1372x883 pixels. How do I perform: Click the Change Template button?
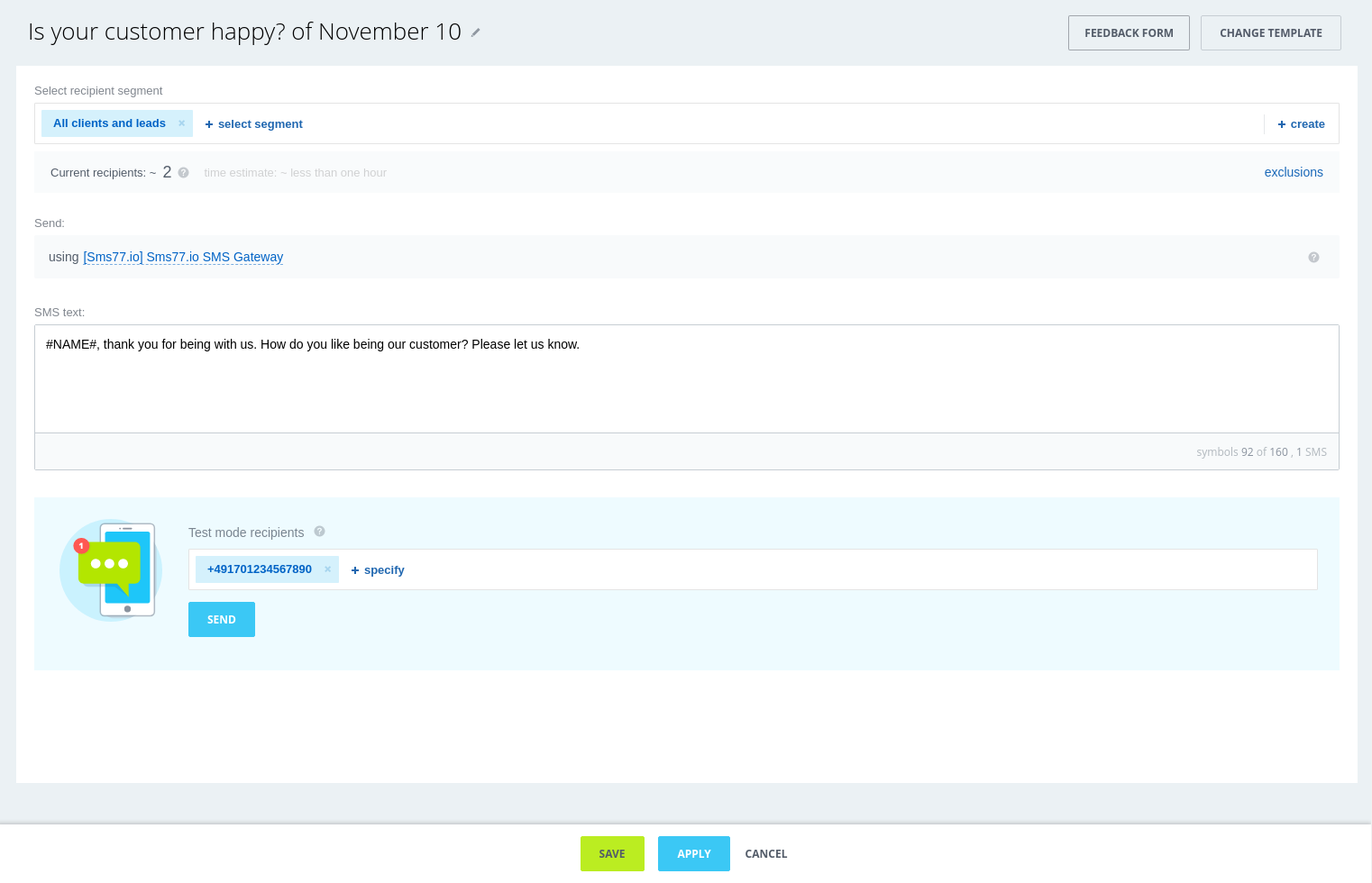point(1270,33)
